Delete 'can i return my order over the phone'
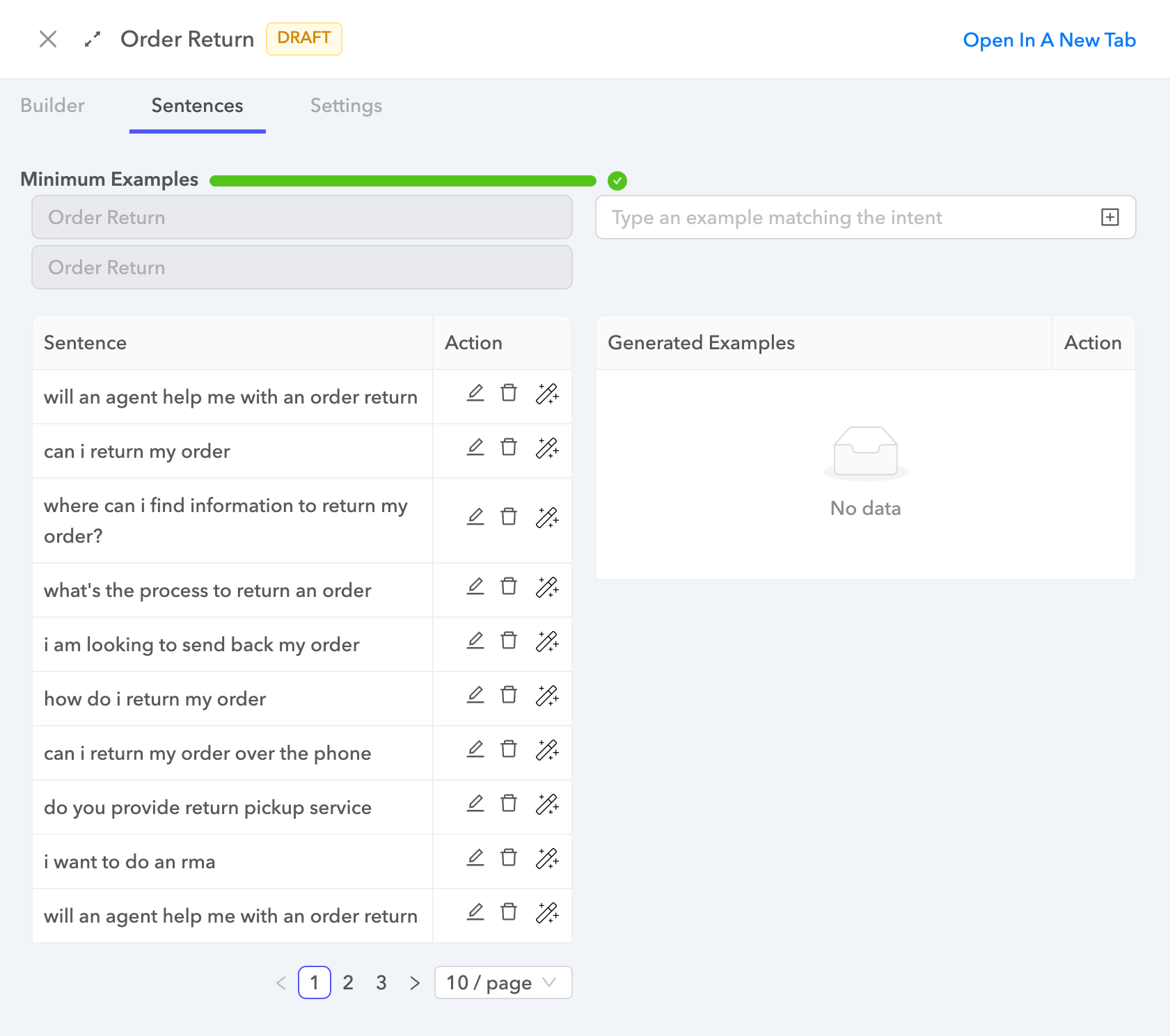 [x=509, y=749]
